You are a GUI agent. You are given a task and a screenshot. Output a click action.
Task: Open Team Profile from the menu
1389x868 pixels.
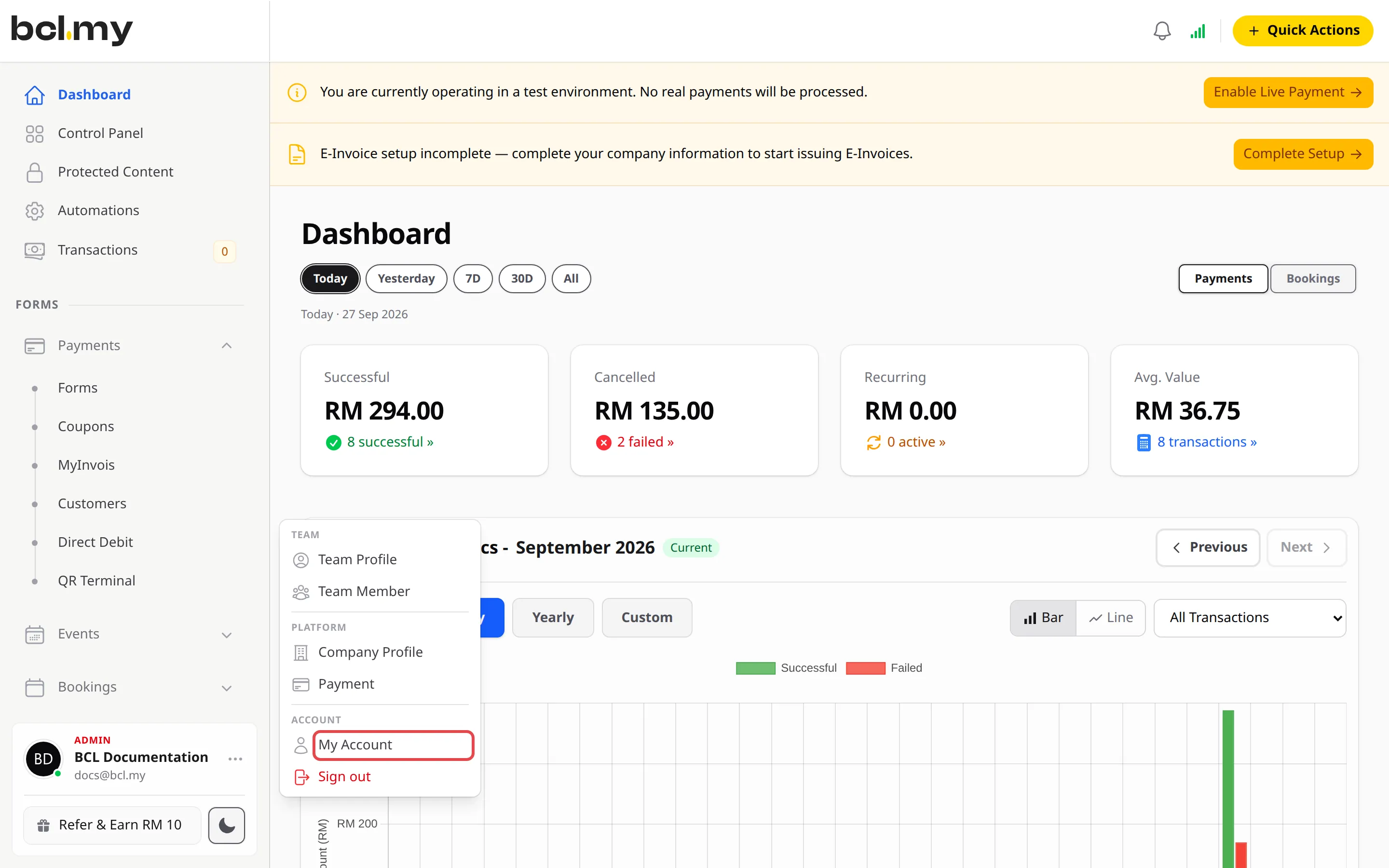click(380, 560)
